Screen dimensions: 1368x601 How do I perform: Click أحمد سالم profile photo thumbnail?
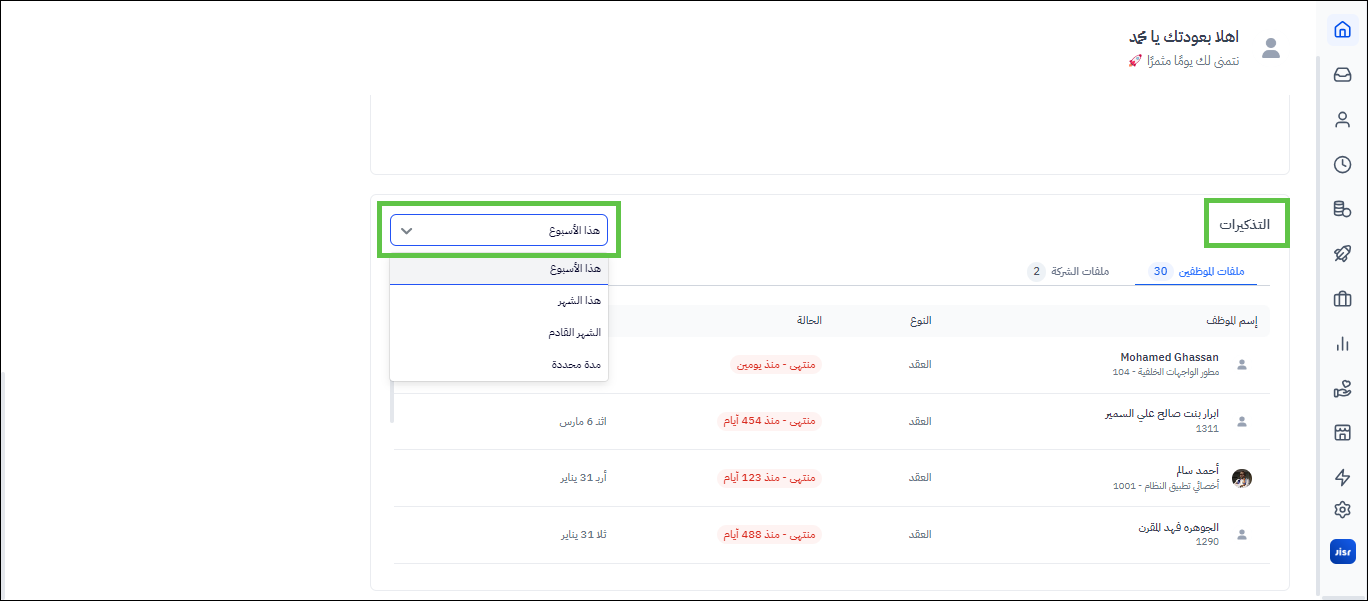1242,478
